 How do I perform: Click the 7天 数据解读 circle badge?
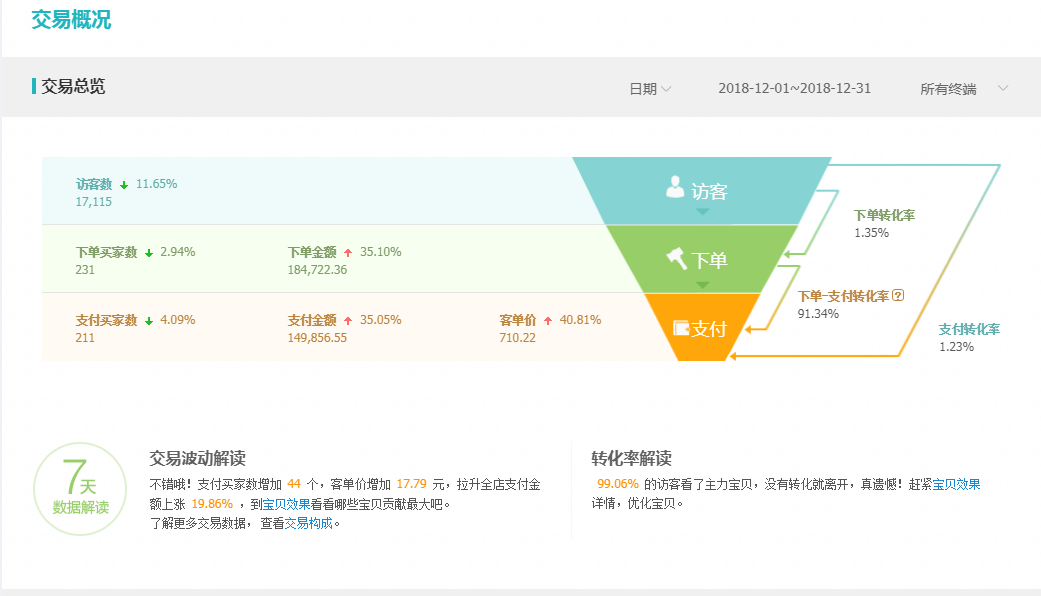click(x=80, y=489)
